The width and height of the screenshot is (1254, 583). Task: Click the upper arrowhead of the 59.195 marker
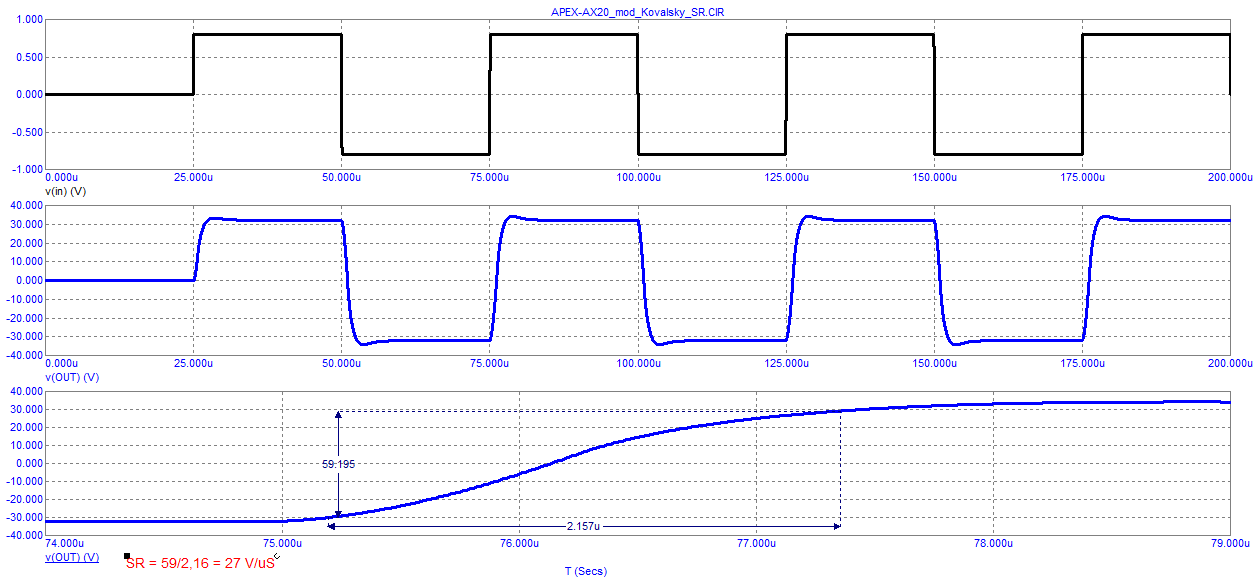click(338, 414)
